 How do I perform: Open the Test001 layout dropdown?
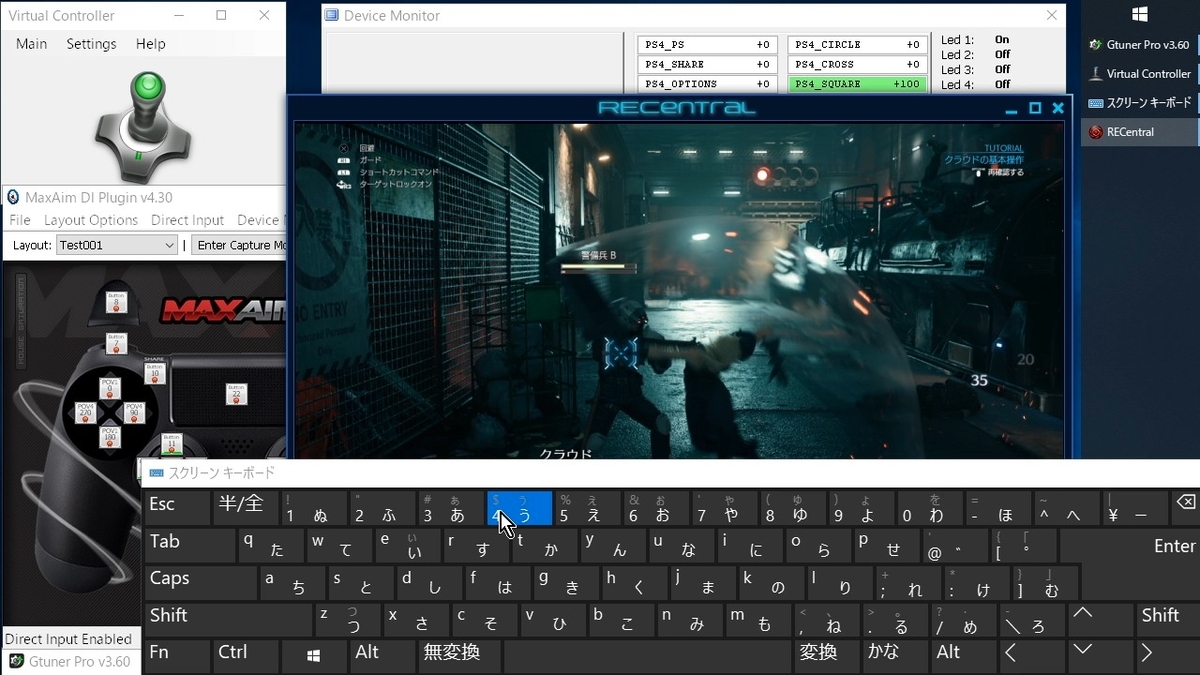coord(115,244)
